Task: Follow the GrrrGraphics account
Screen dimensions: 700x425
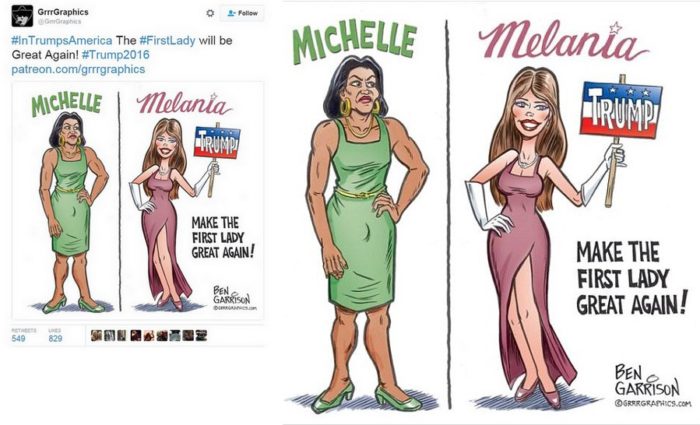Action: (243, 13)
